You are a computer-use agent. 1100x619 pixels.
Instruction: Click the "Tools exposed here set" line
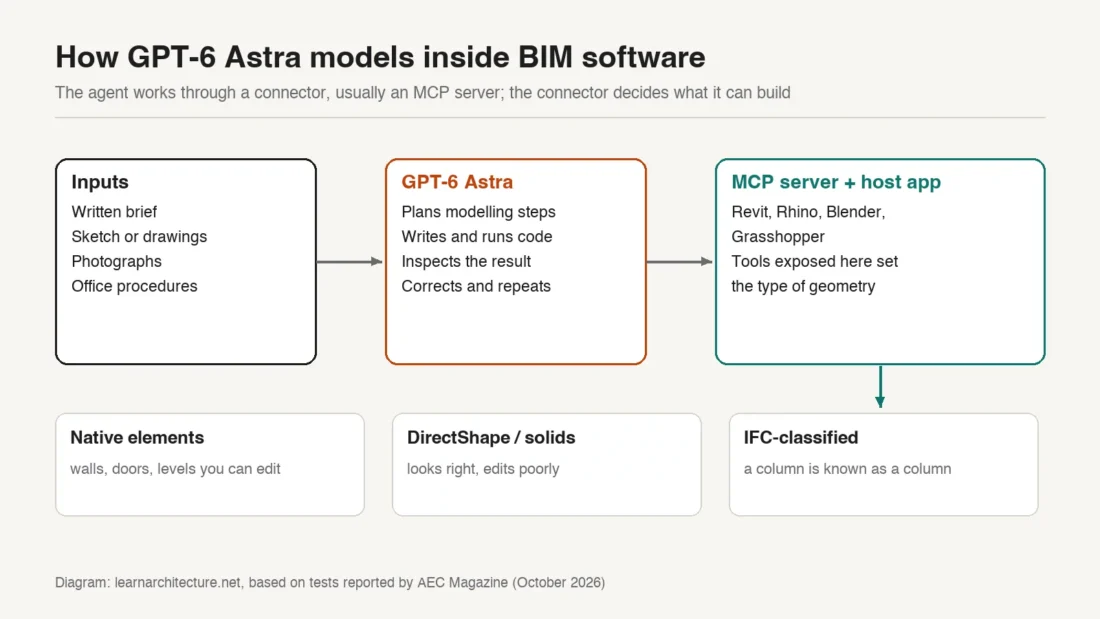(x=814, y=262)
